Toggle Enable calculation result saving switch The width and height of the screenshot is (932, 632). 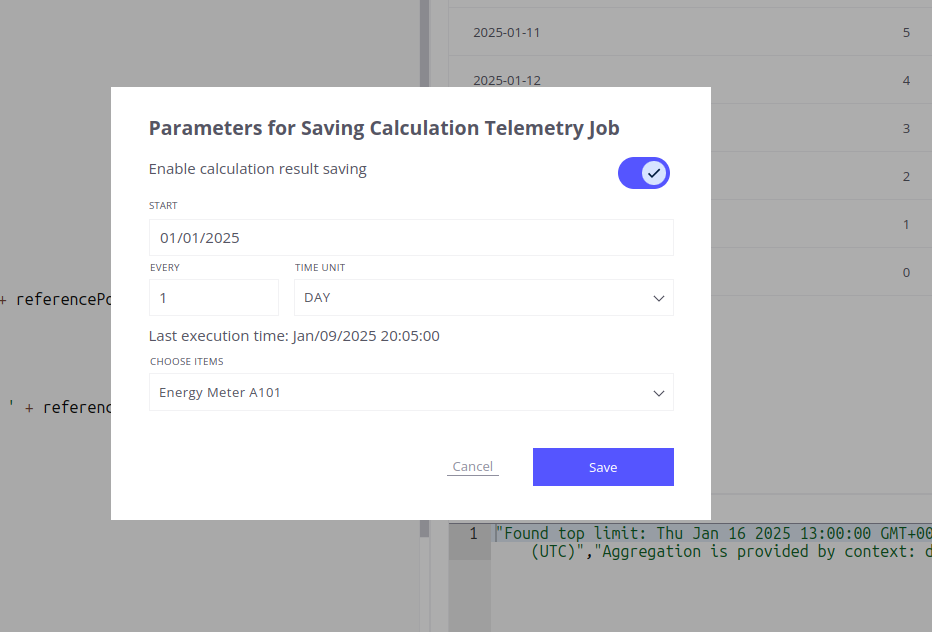643,173
